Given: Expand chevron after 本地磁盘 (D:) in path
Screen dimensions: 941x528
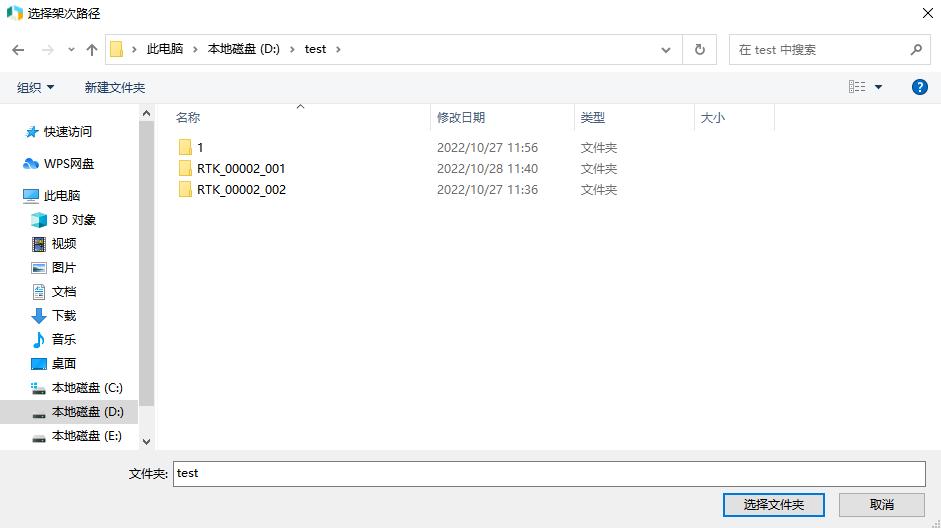Looking at the screenshot, I should (x=292, y=49).
